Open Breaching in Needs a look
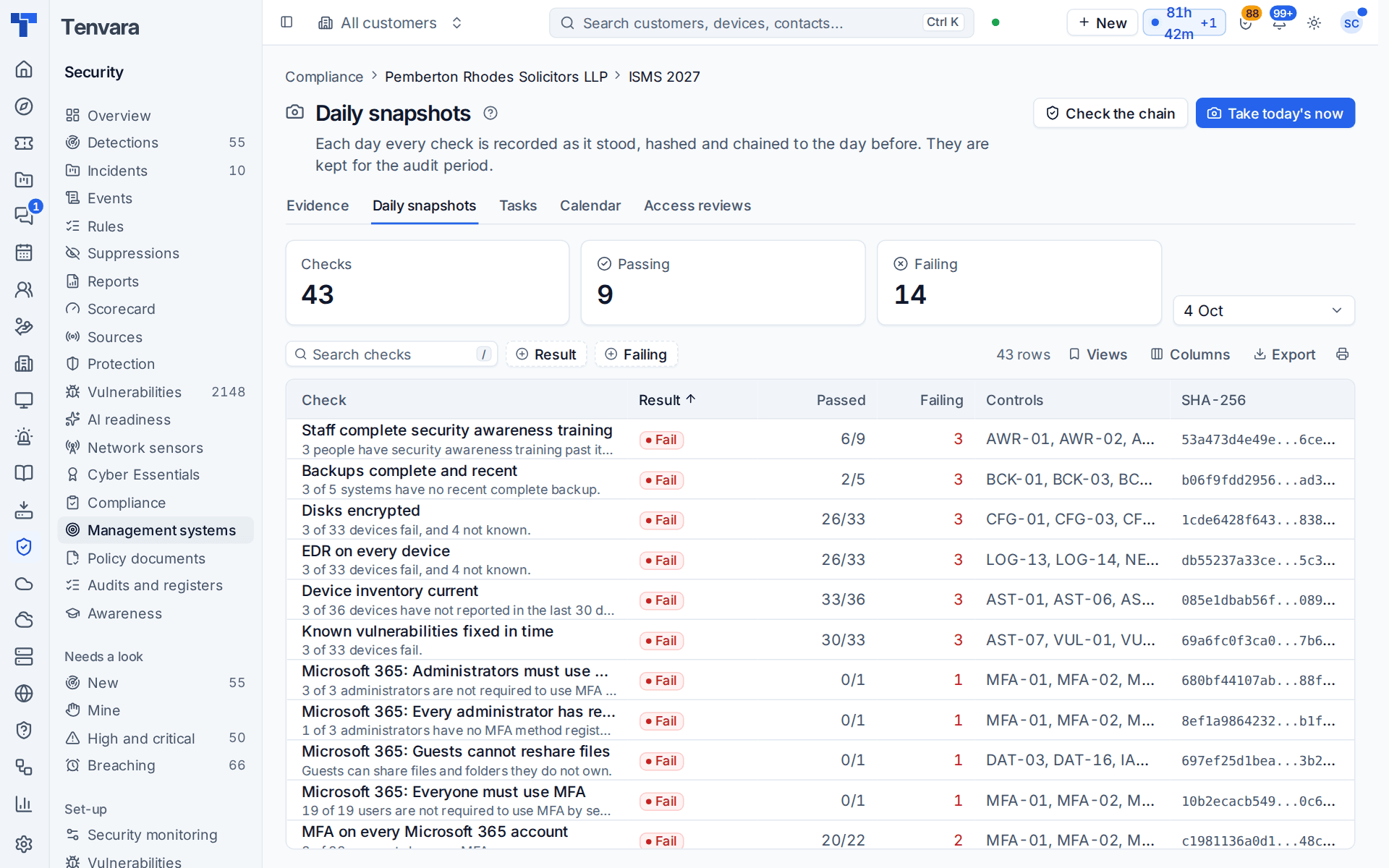 [156, 765]
